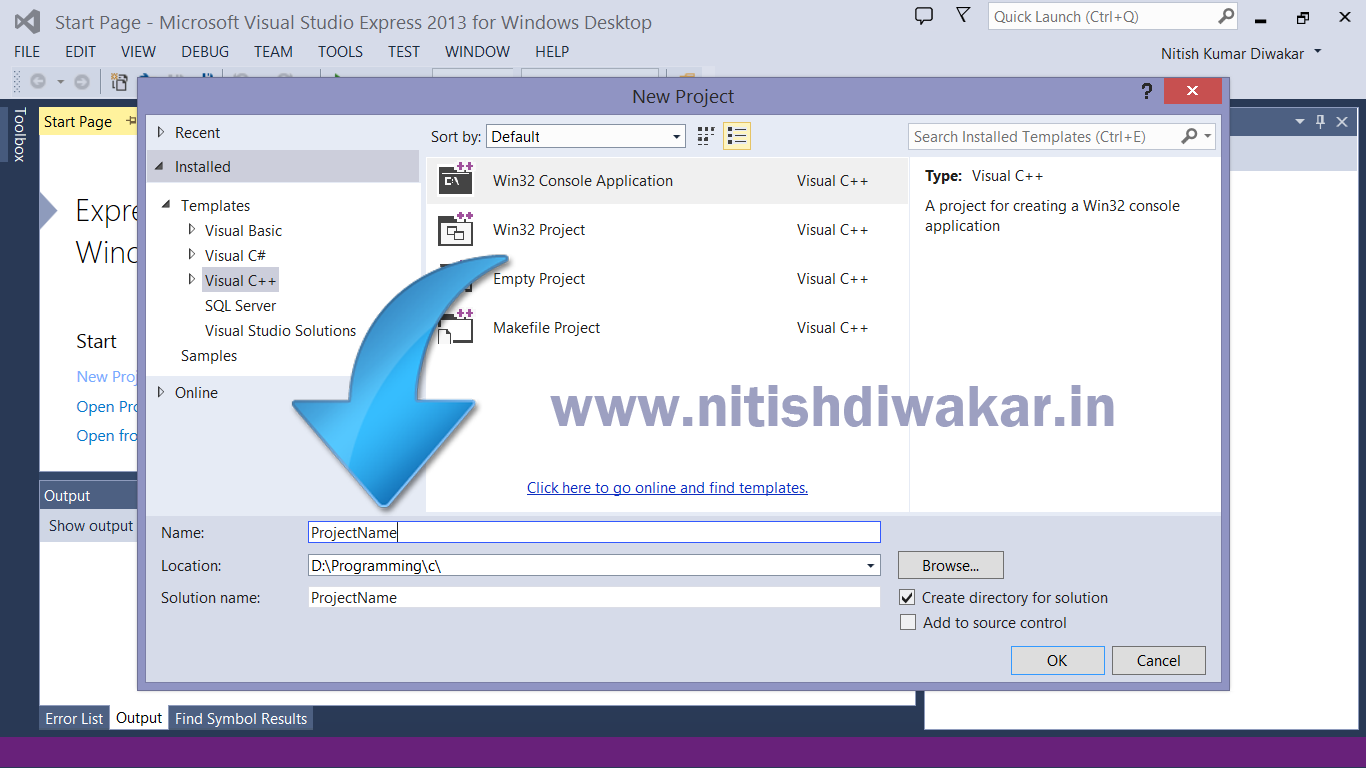This screenshot has height=768, width=1366.
Task: Open the Toolbox side tab
Action: [x=19, y=135]
